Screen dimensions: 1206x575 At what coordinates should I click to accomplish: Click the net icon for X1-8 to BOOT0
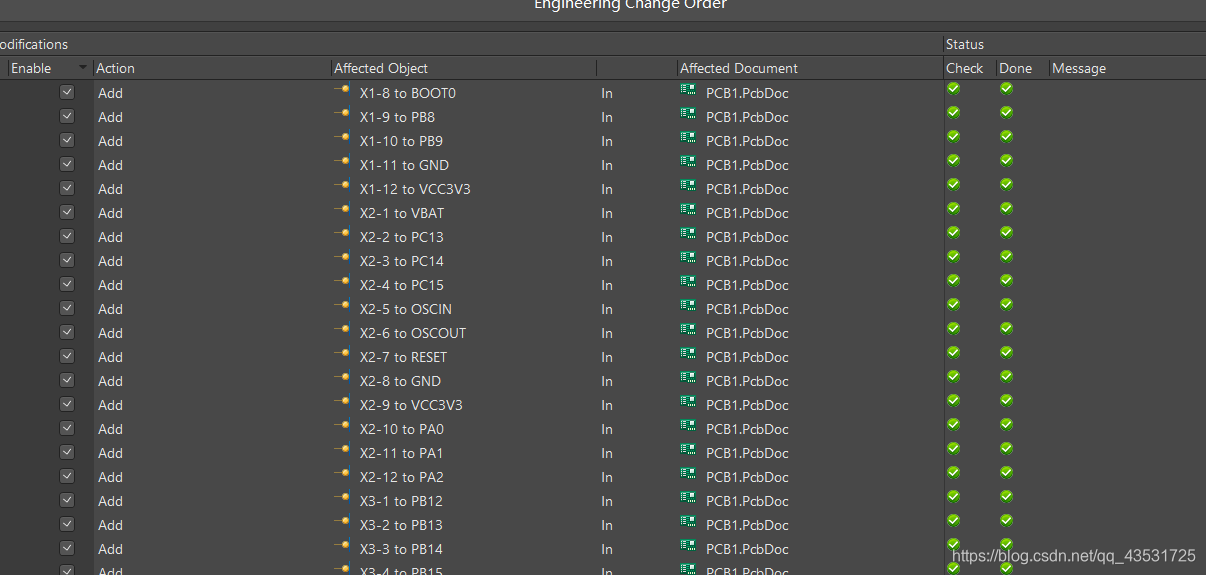coord(342,90)
